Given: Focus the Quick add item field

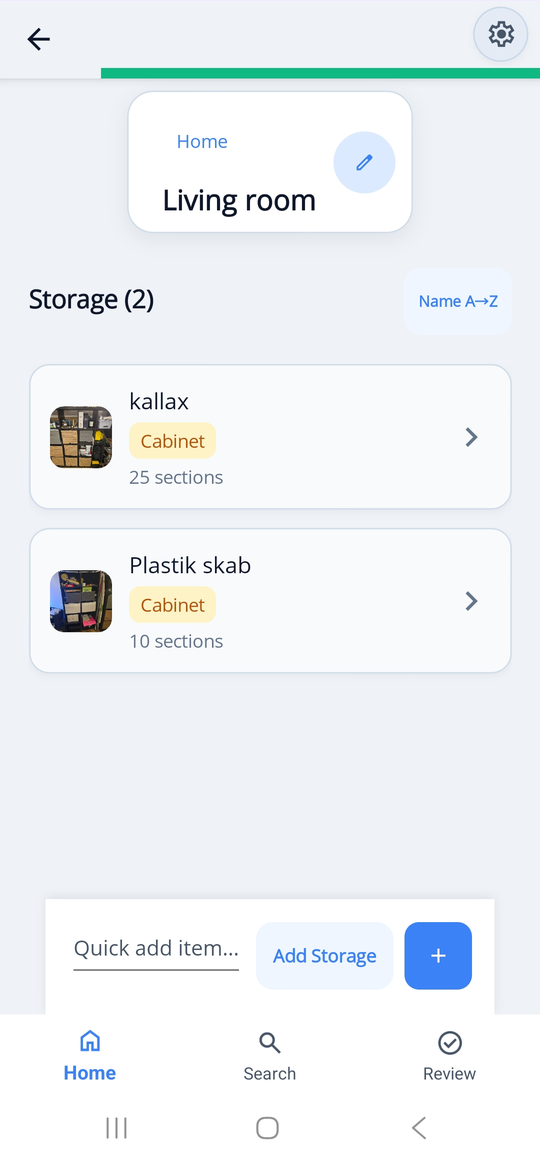Looking at the screenshot, I should pos(156,948).
